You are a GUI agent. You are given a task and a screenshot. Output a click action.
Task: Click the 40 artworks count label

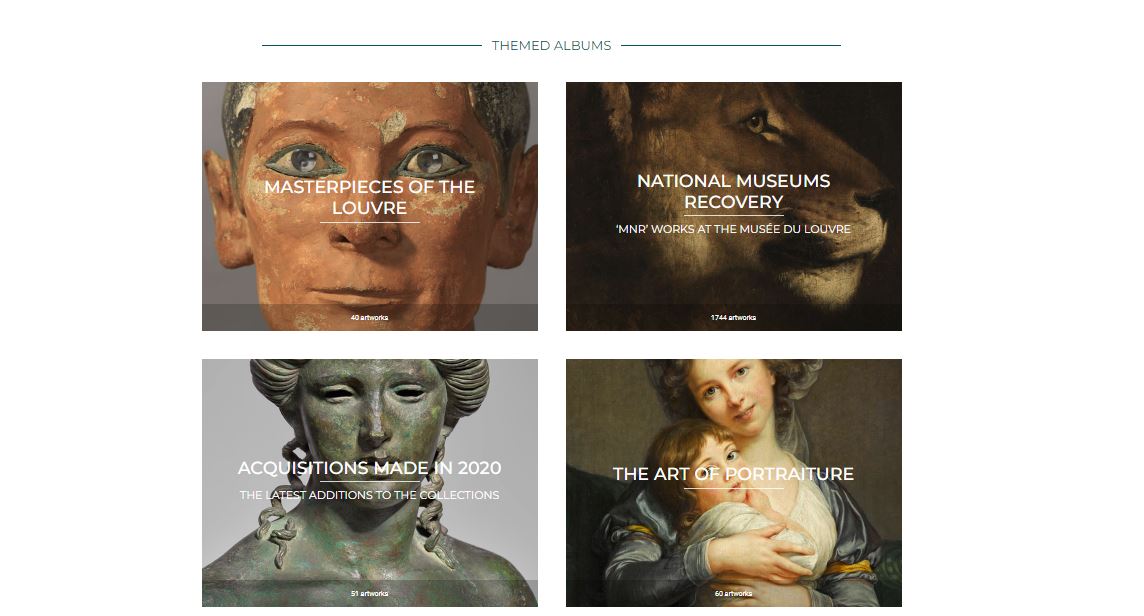coord(369,317)
